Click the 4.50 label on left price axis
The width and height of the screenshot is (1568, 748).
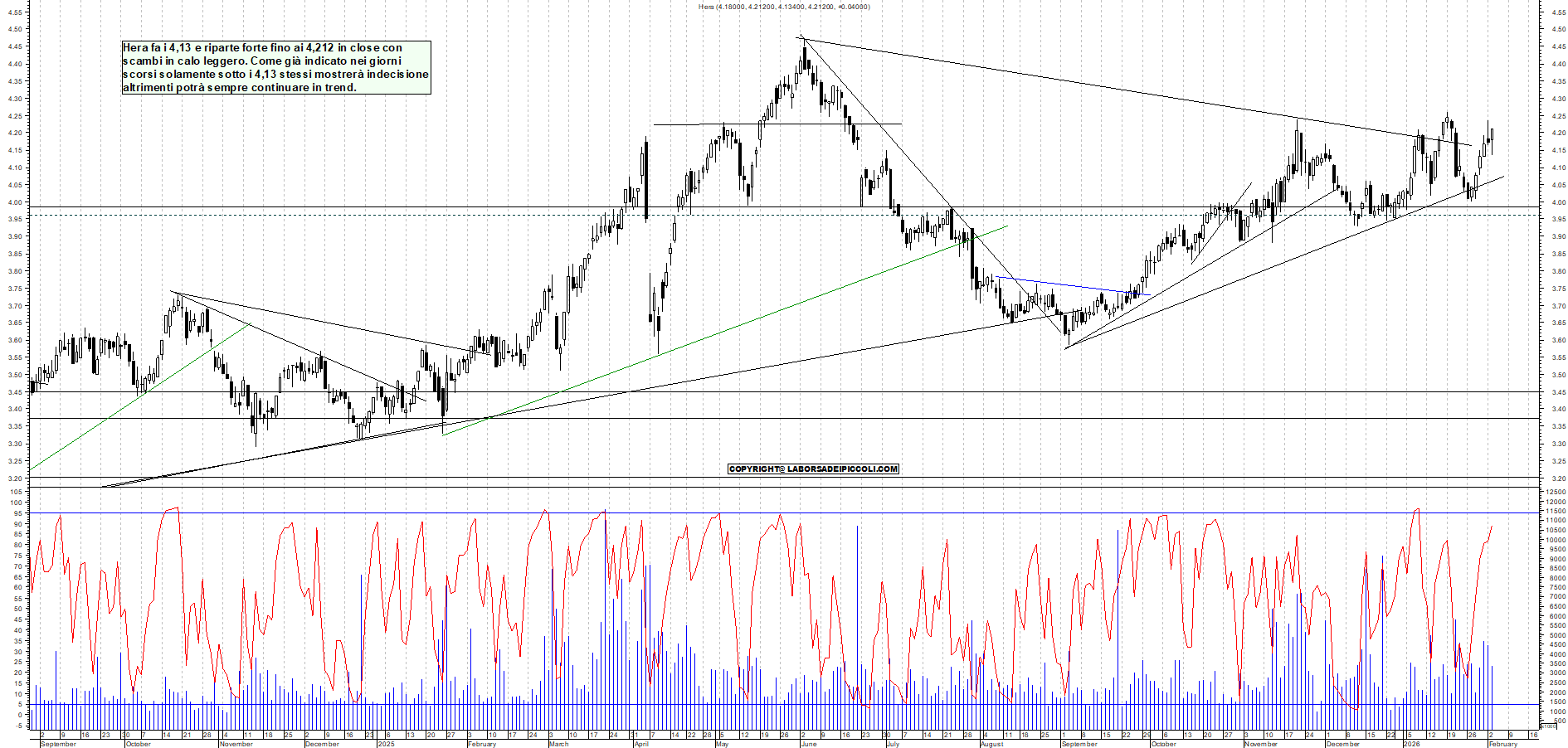pos(15,29)
